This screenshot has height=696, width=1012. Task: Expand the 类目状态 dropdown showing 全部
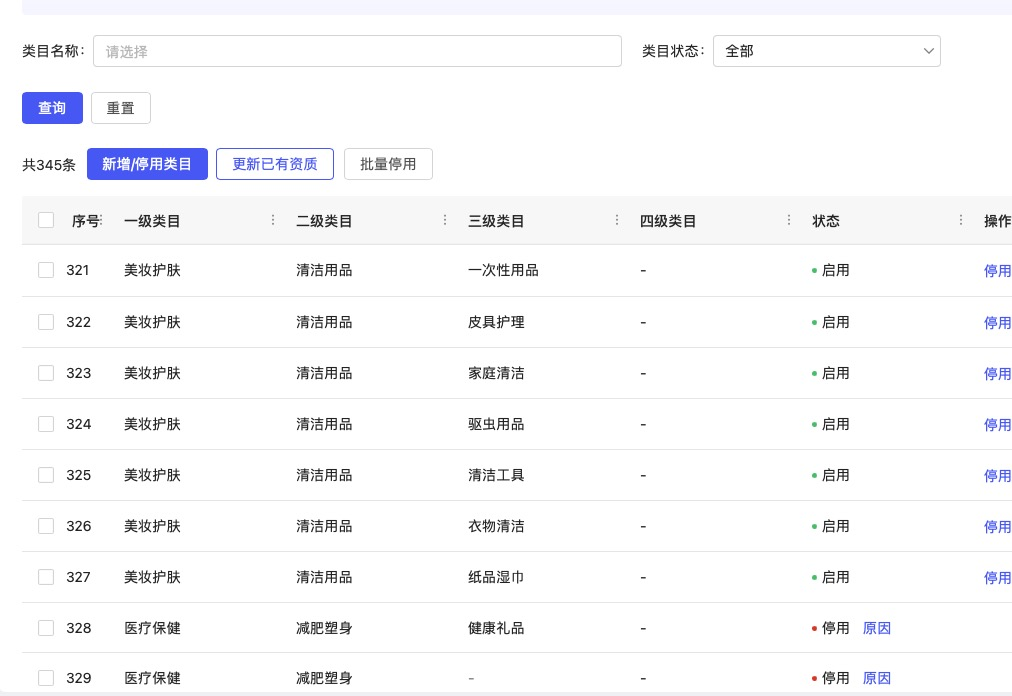coord(826,51)
